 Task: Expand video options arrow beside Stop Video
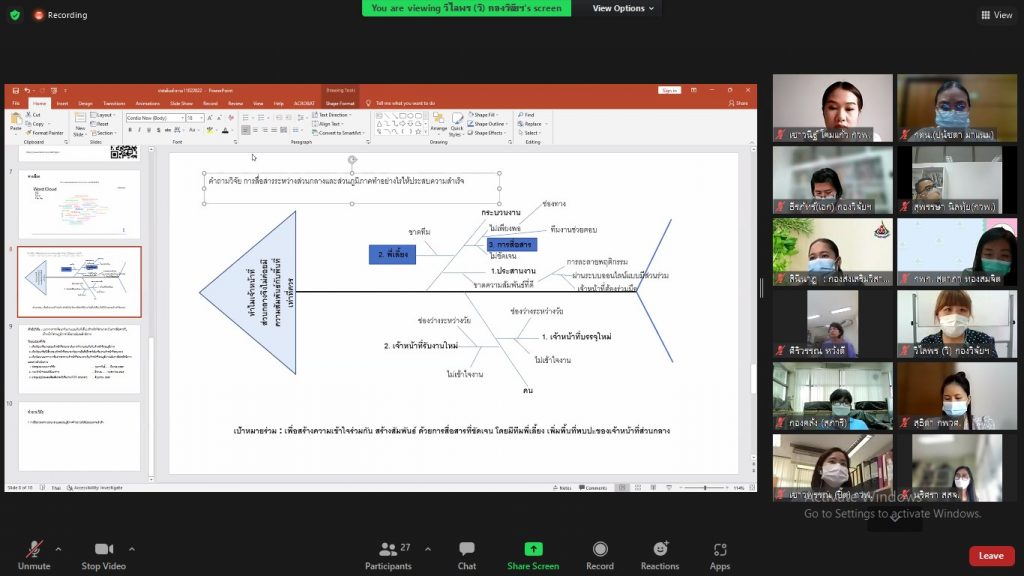(x=132, y=549)
